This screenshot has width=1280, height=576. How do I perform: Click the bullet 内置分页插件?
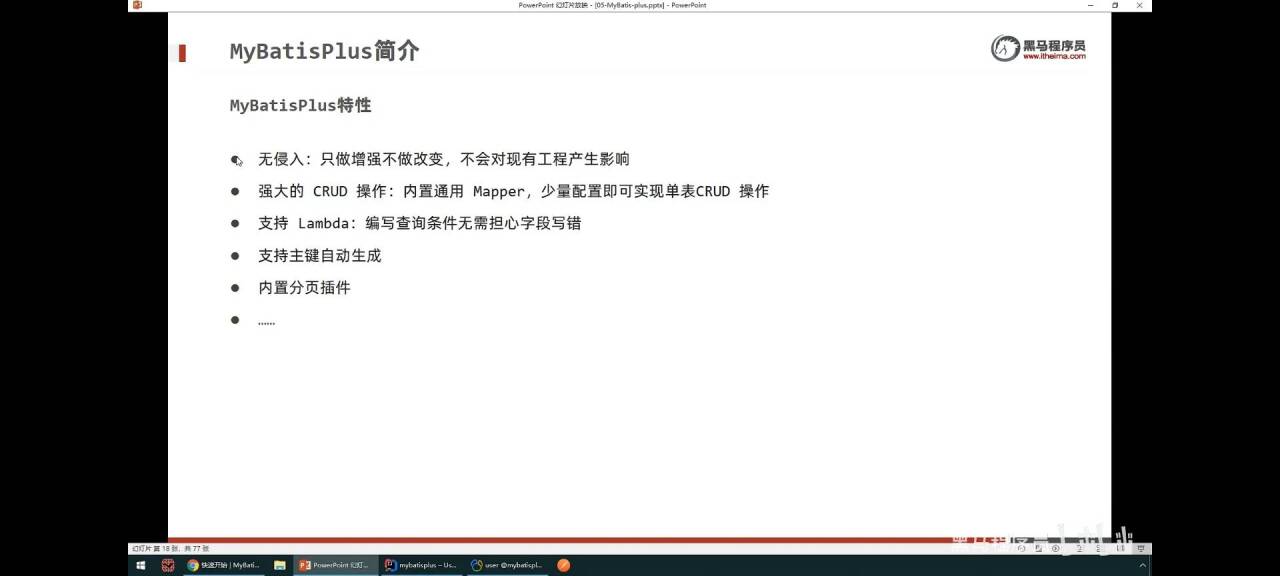[x=304, y=287]
